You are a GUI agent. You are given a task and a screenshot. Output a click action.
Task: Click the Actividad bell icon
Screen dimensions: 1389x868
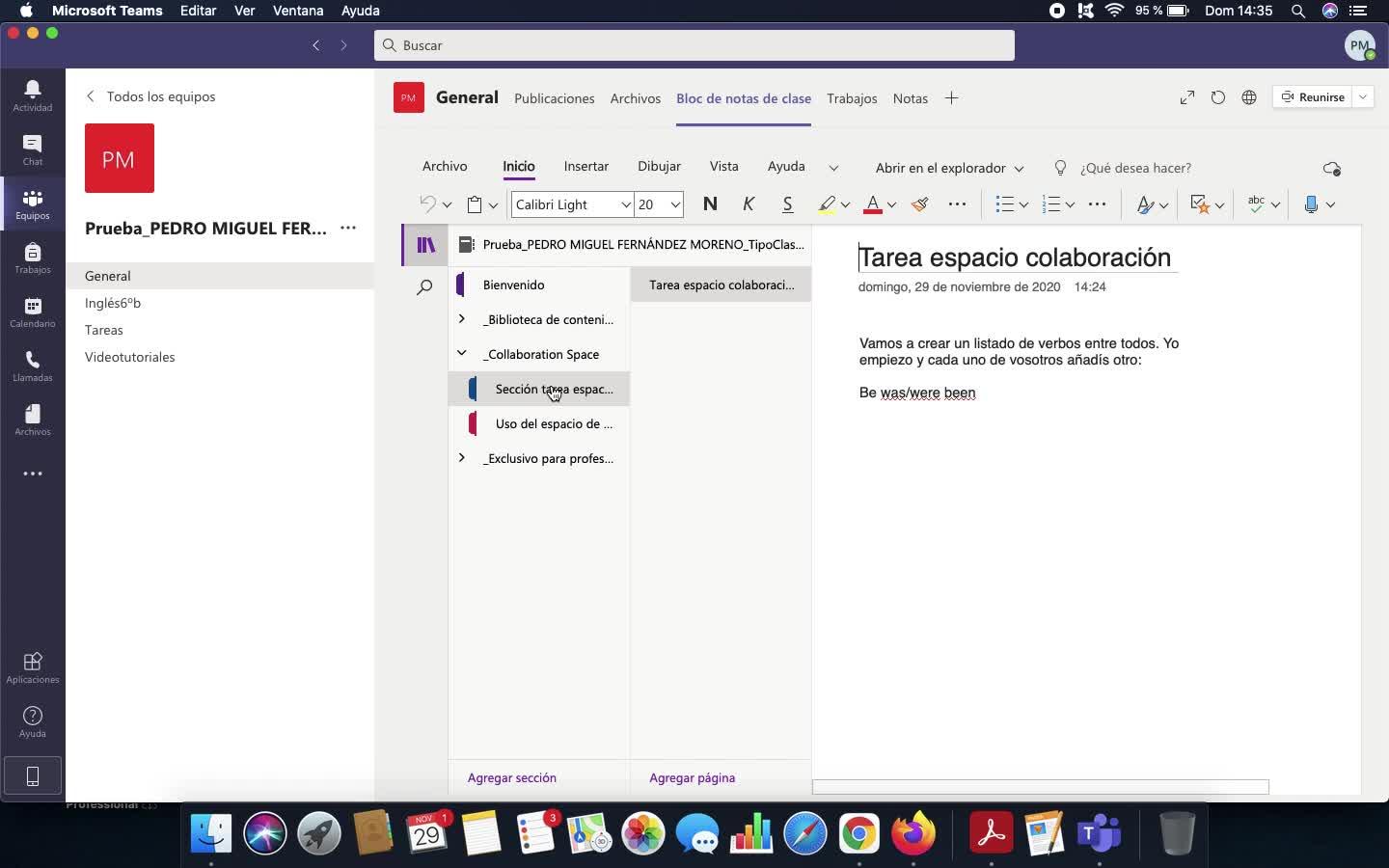tap(32, 95)
